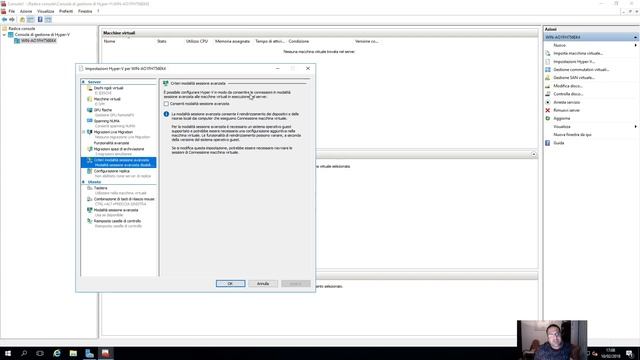Open Impostazioni Hyper-V action

coord(573,62)
